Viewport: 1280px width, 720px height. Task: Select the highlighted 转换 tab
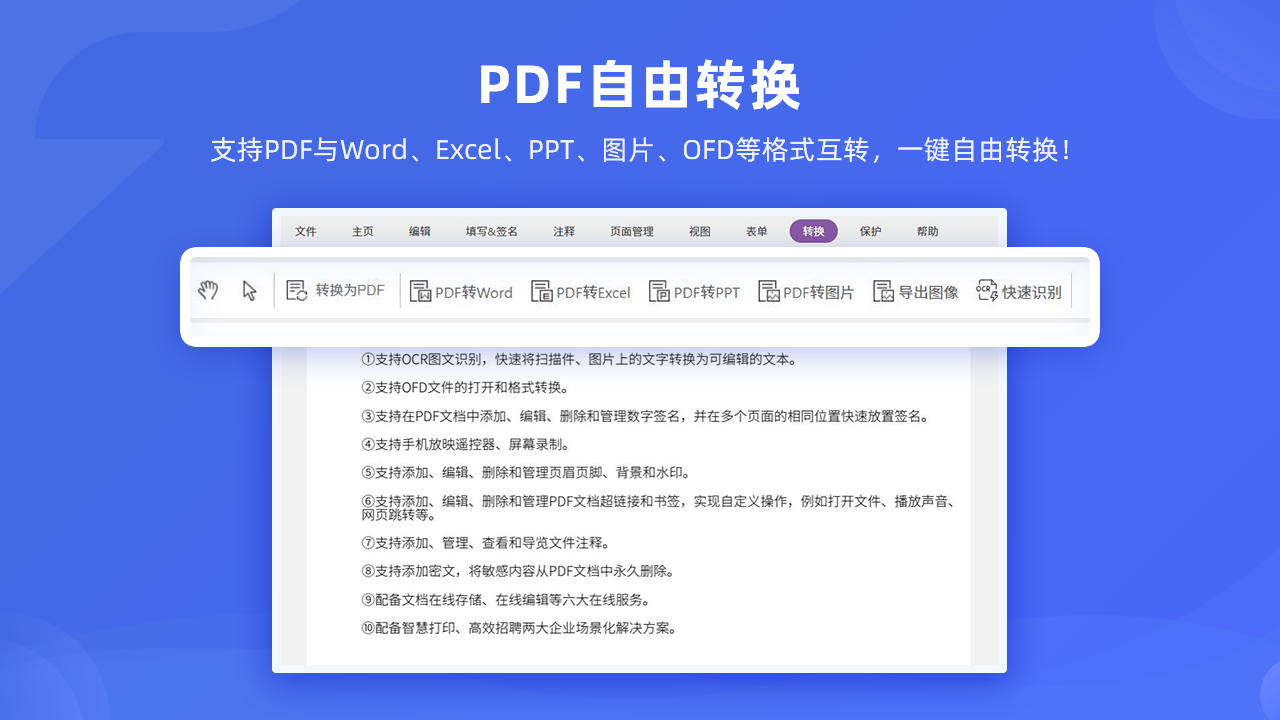813,231
